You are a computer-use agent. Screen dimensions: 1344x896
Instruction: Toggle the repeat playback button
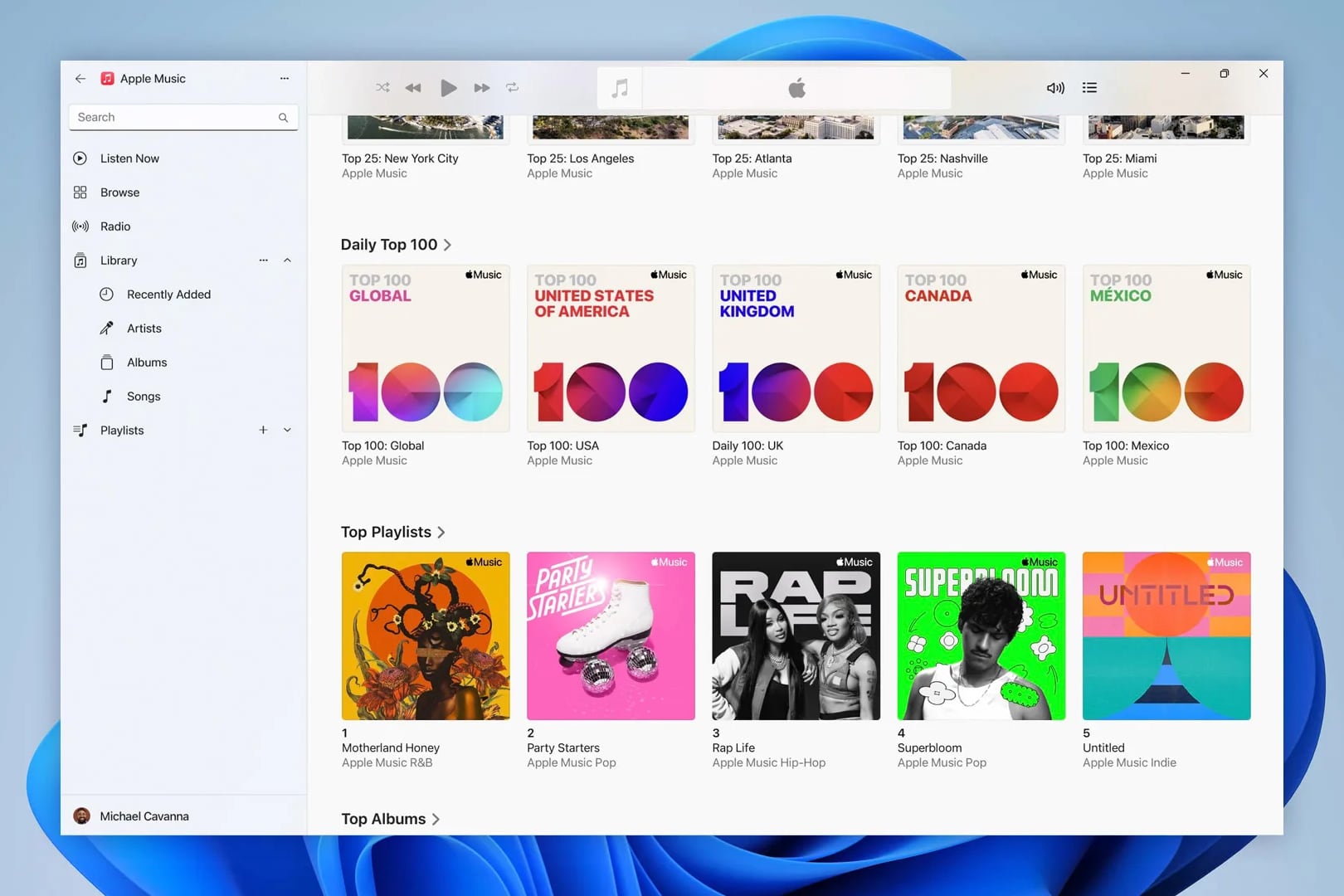(x=513, y=88)
